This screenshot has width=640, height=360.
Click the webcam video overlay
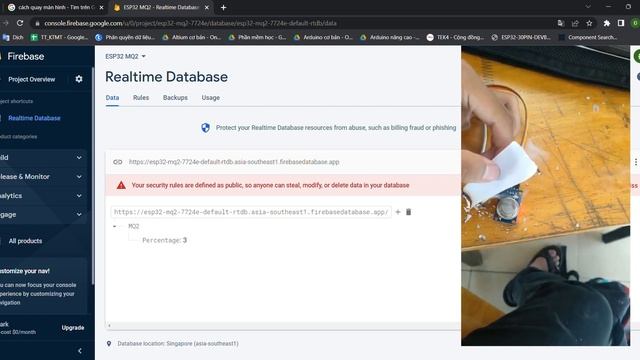point(546,196)
